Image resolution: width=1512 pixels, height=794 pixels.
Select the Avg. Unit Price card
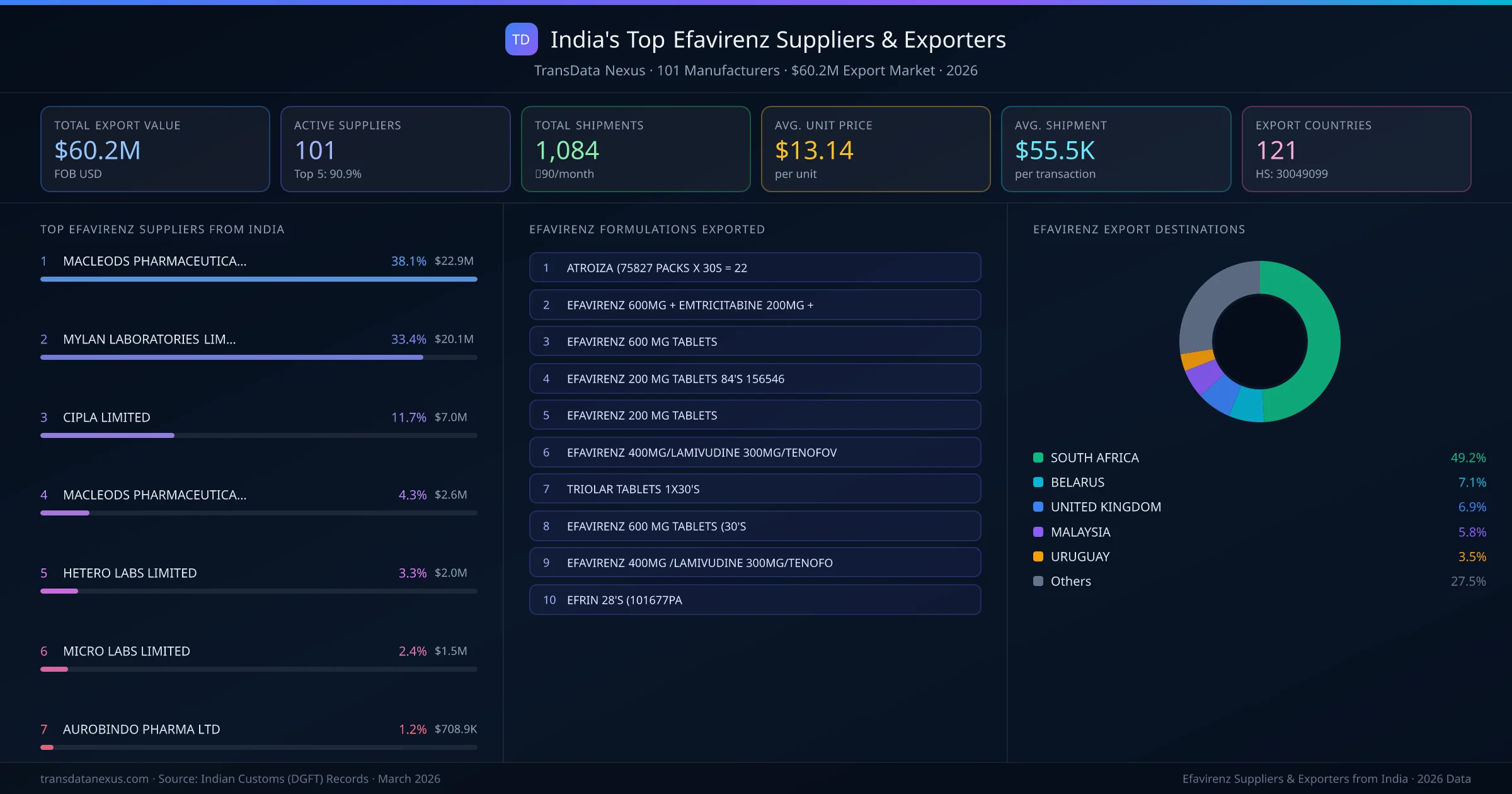pos(876,149)
